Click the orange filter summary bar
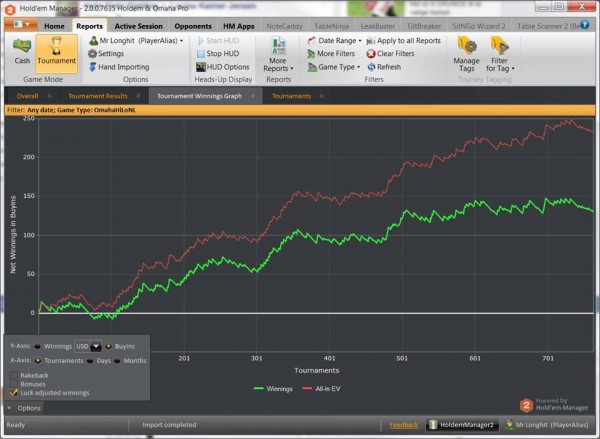 pyautogui.click(x=300, y=110)
